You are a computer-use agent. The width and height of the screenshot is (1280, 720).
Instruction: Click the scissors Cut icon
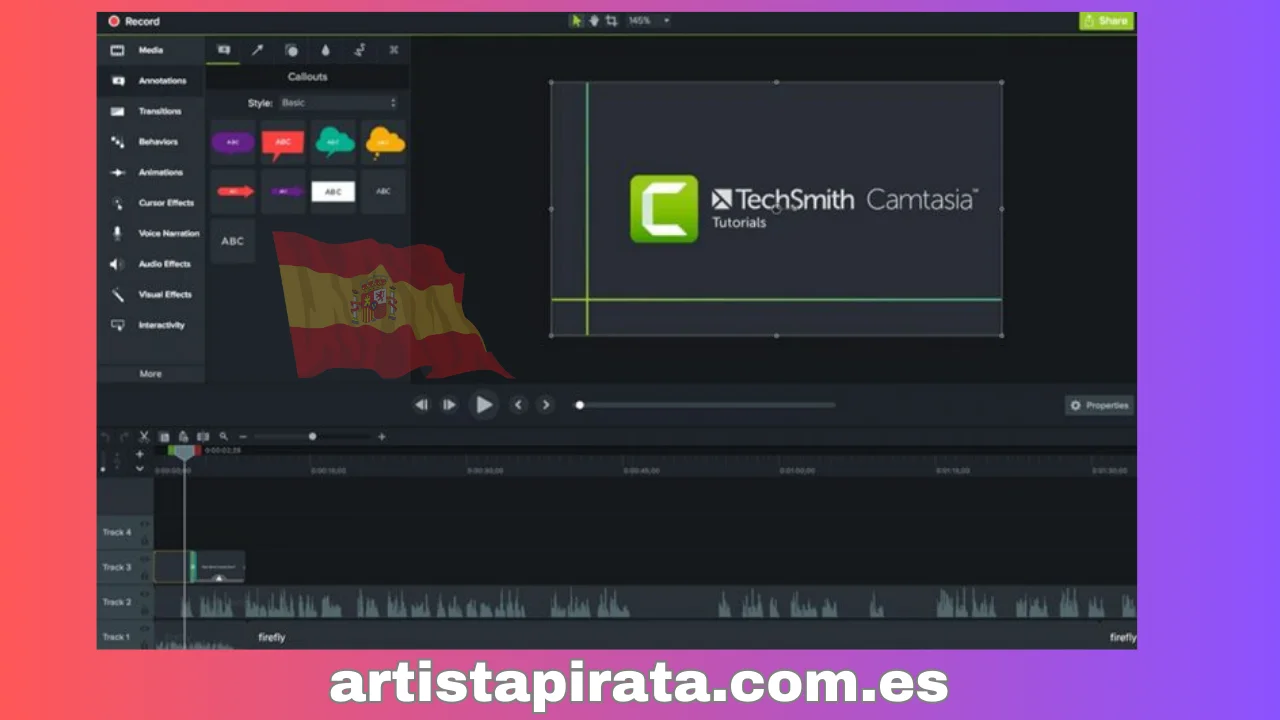(144, 437)
